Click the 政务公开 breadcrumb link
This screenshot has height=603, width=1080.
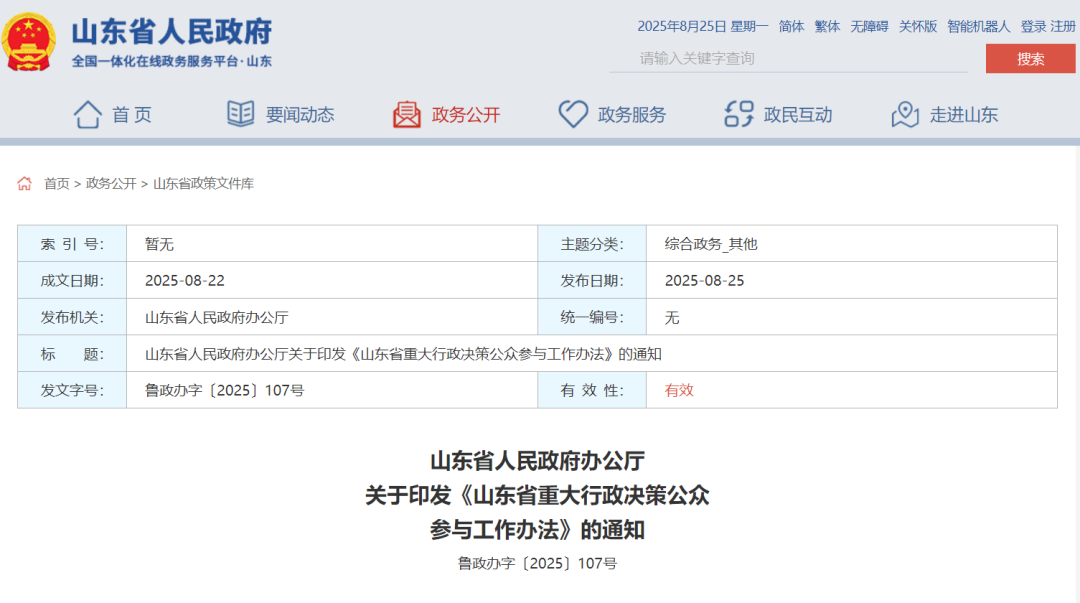pyautogui.click(x=111, y=183)
